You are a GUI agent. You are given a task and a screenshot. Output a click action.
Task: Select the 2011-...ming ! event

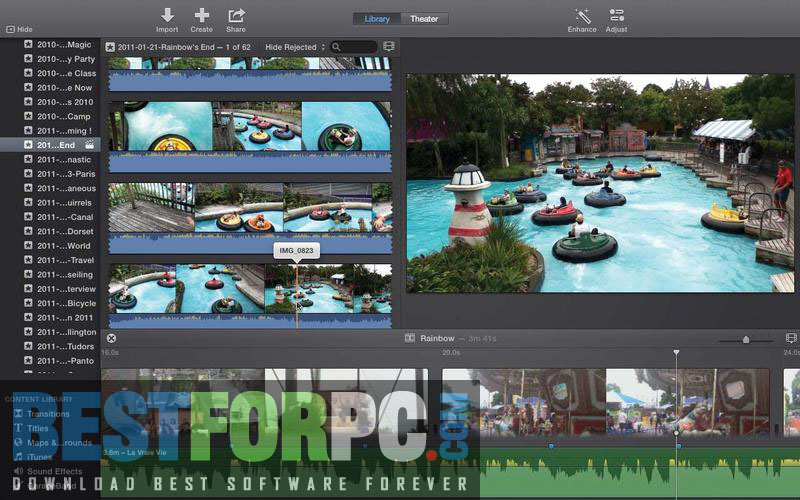(64, 131)
